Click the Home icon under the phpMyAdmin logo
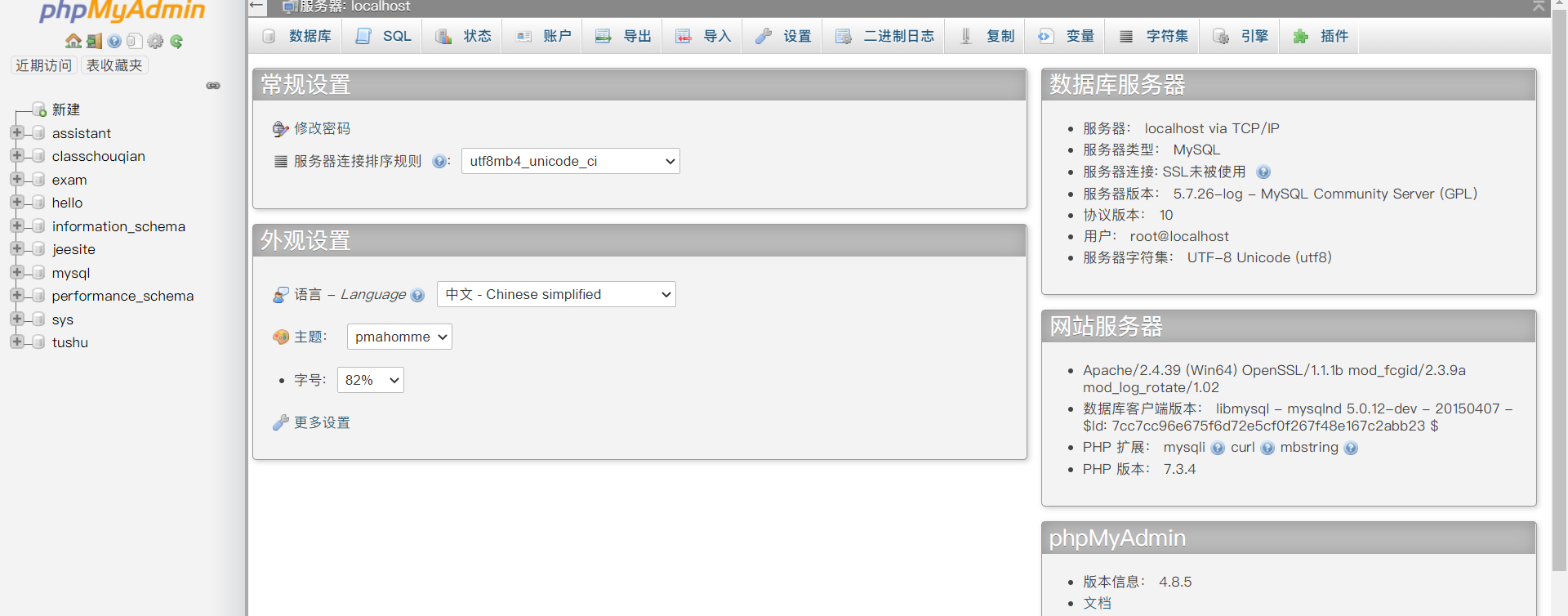The height and width of the screenshot is (616, 1568). (73, 41)
